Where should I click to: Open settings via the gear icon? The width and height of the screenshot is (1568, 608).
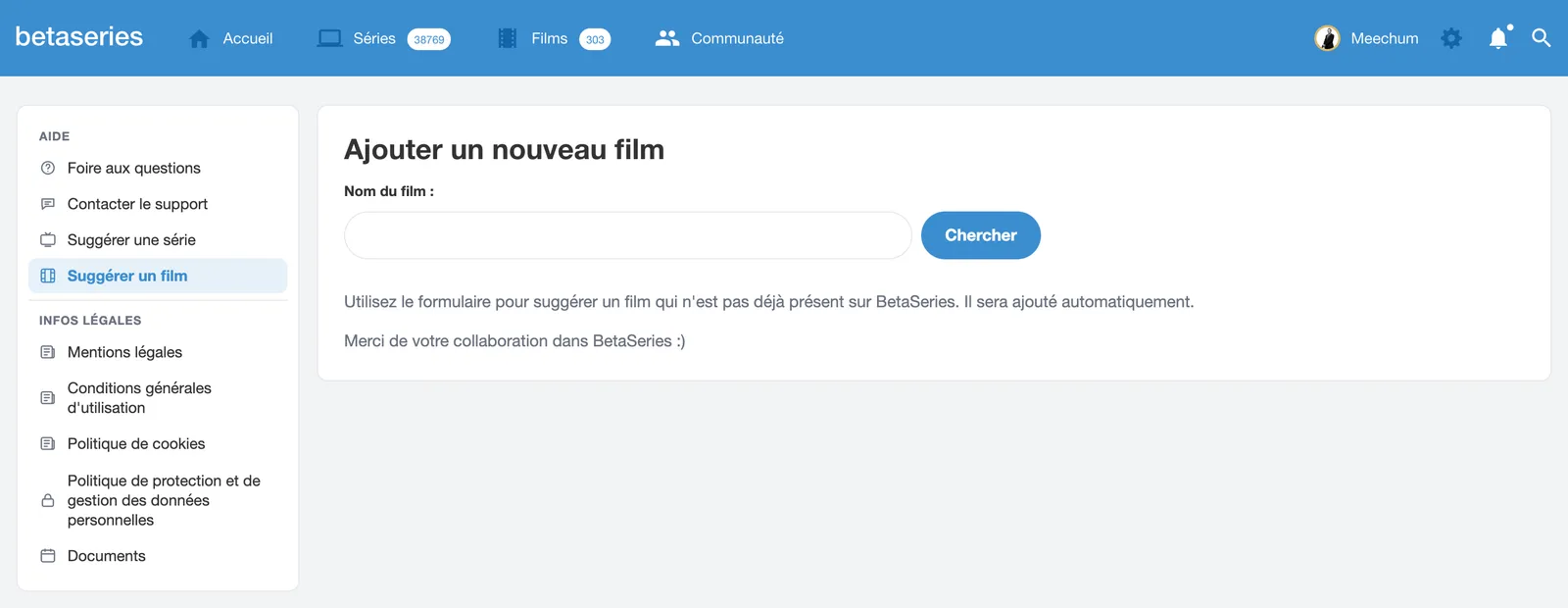[1451, 38]
